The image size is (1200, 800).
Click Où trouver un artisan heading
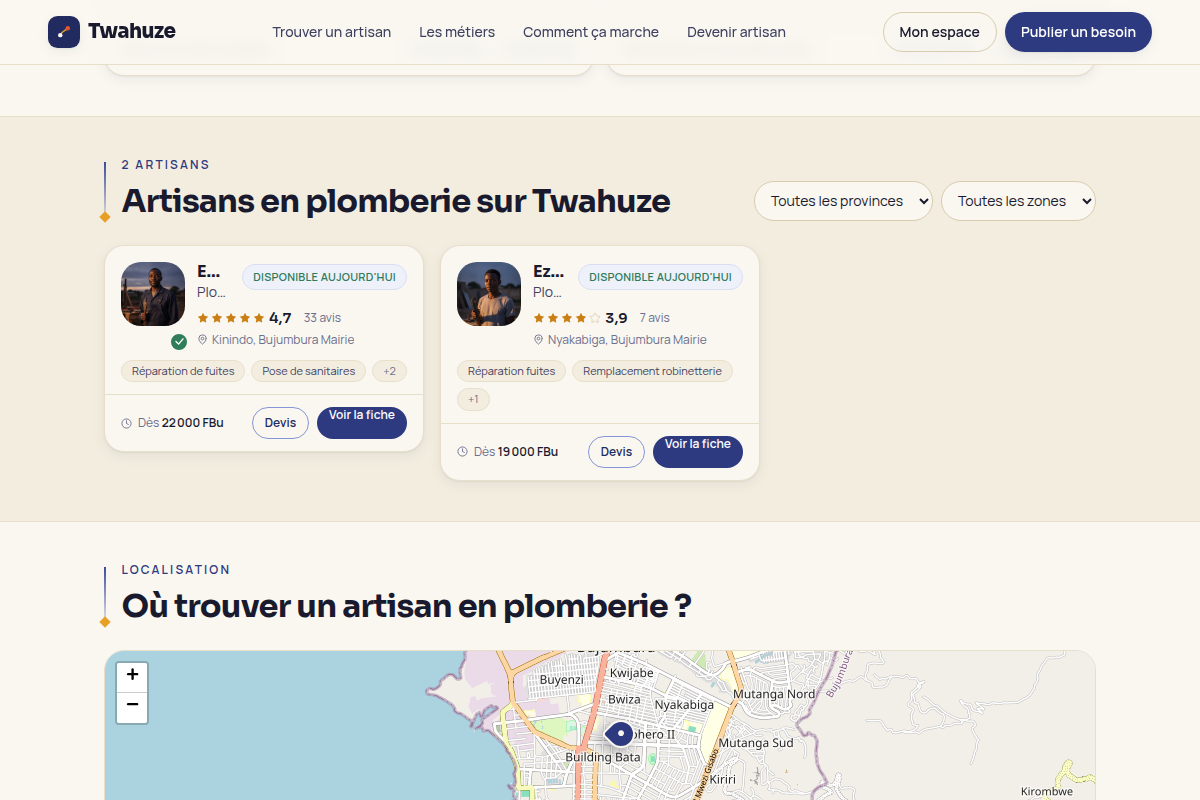407,606
